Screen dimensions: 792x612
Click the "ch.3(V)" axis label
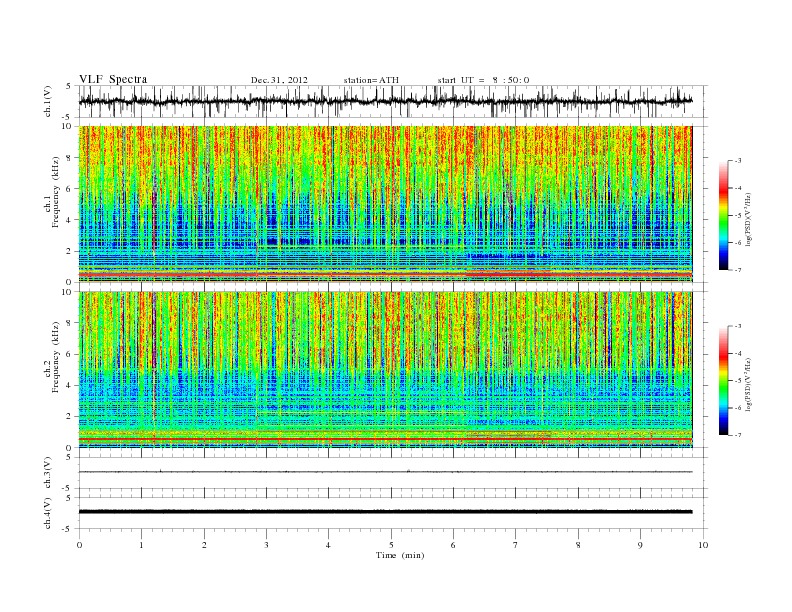[x=47, y=473]
